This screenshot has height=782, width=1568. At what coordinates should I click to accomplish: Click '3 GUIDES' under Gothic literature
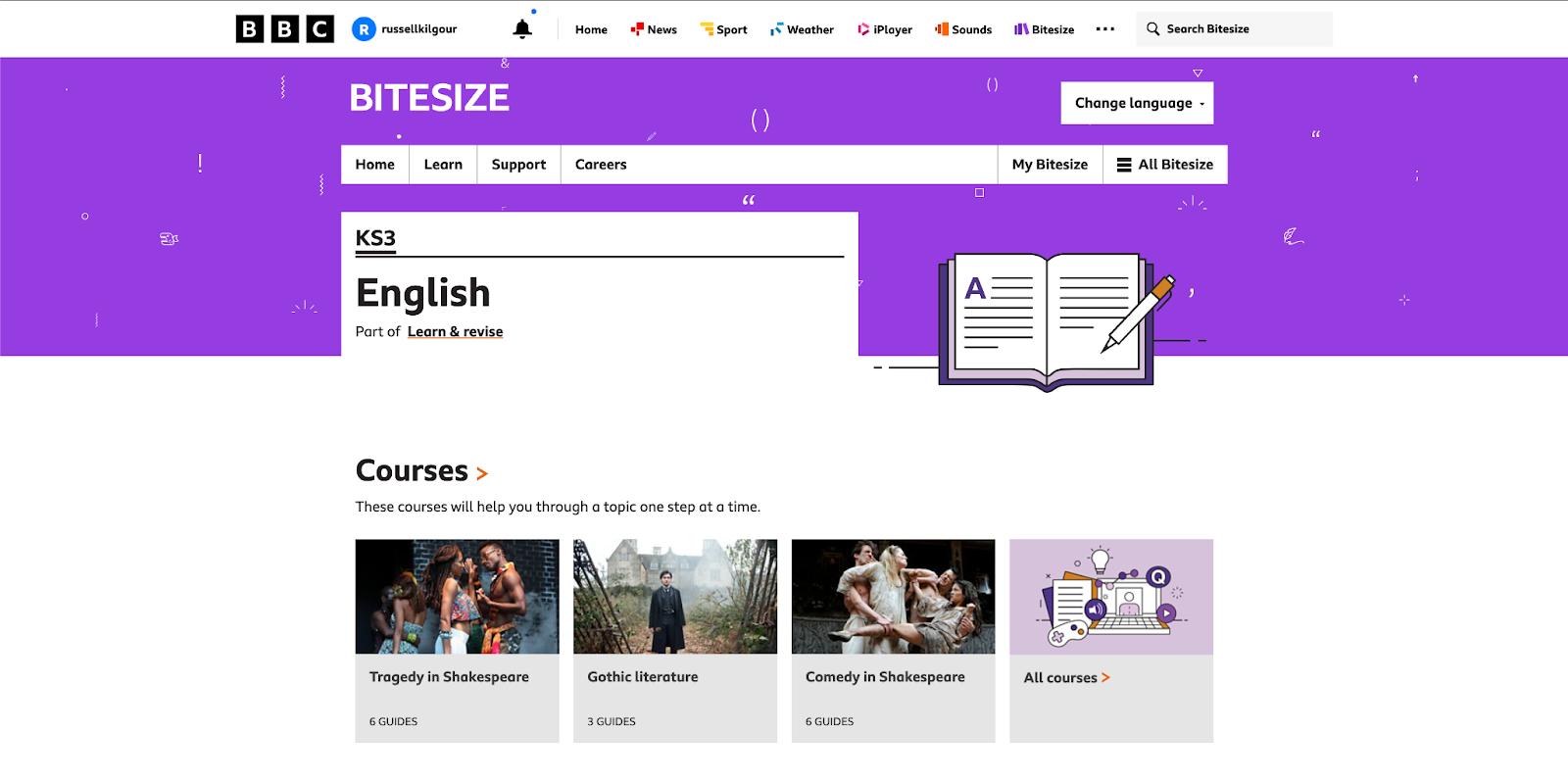point(612,721)
